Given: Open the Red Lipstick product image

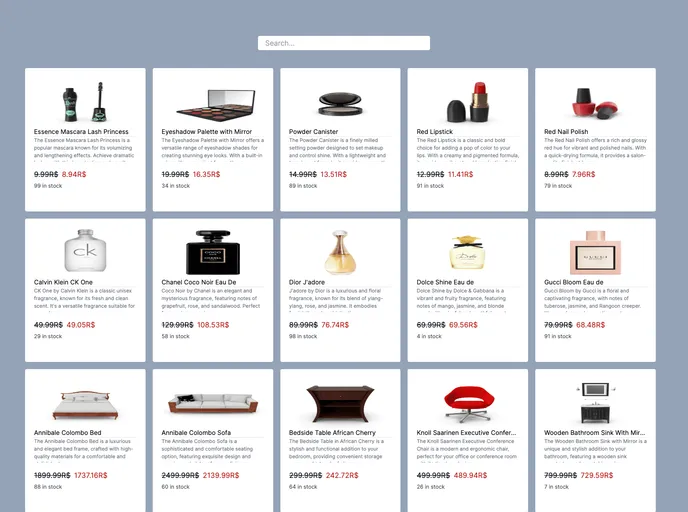Looking at the screenshot, I should [468, 102].
